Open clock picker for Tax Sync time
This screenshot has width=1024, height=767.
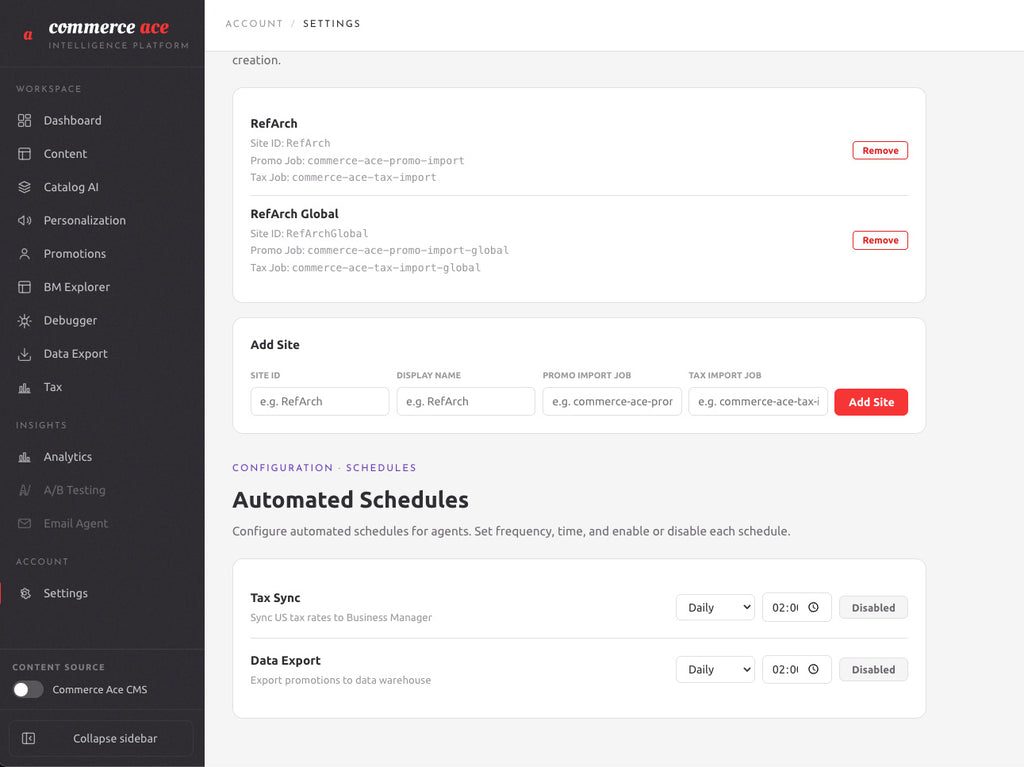point(813,607)
